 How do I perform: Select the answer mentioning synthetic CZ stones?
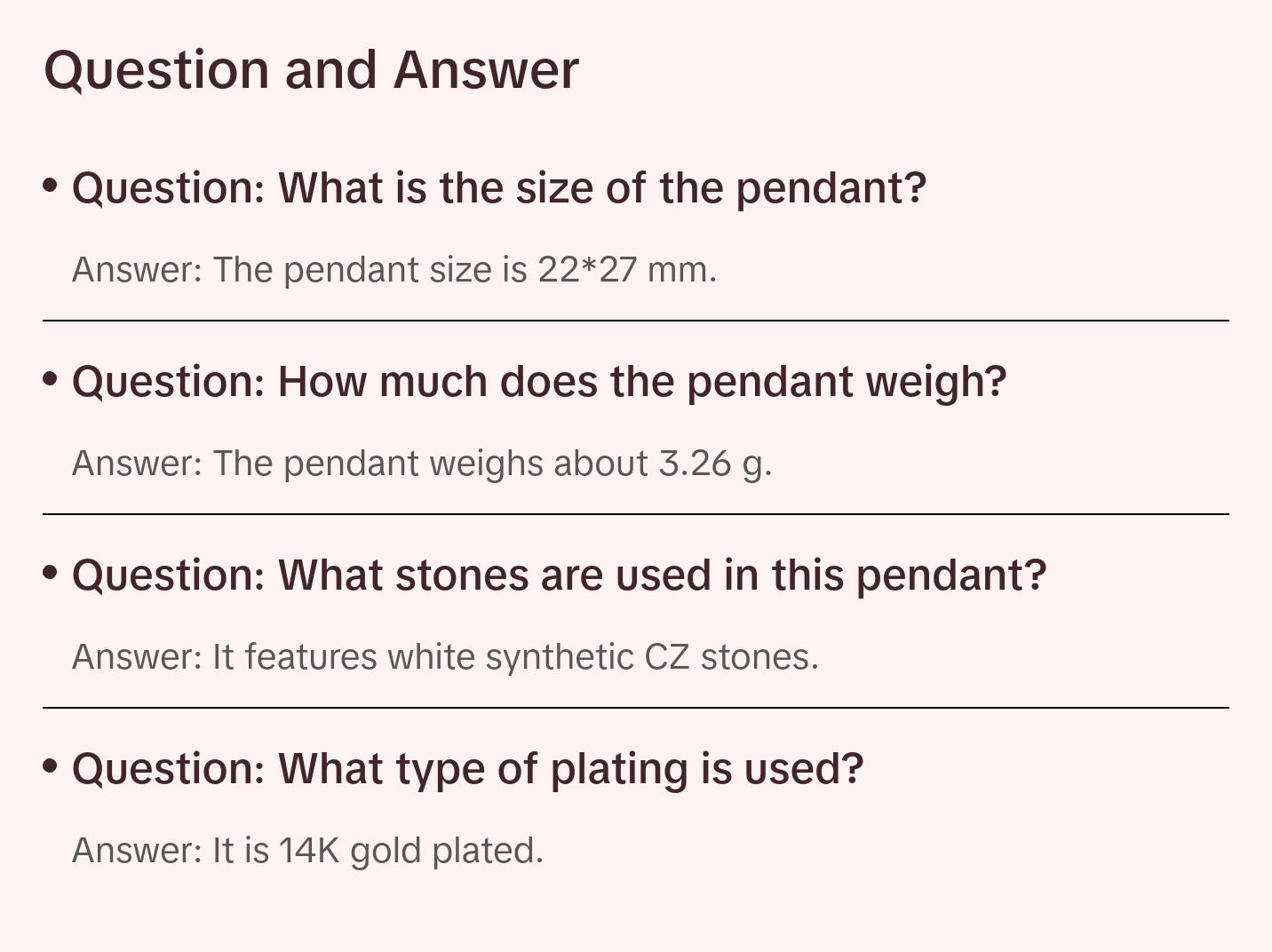click(x=445, y=657)
